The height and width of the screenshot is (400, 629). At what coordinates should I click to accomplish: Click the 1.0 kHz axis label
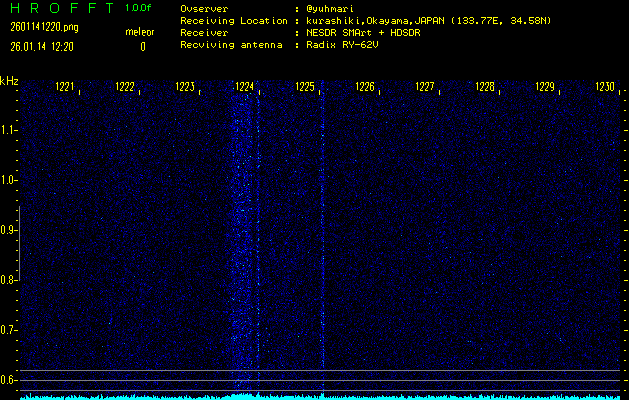coord(7,180)
